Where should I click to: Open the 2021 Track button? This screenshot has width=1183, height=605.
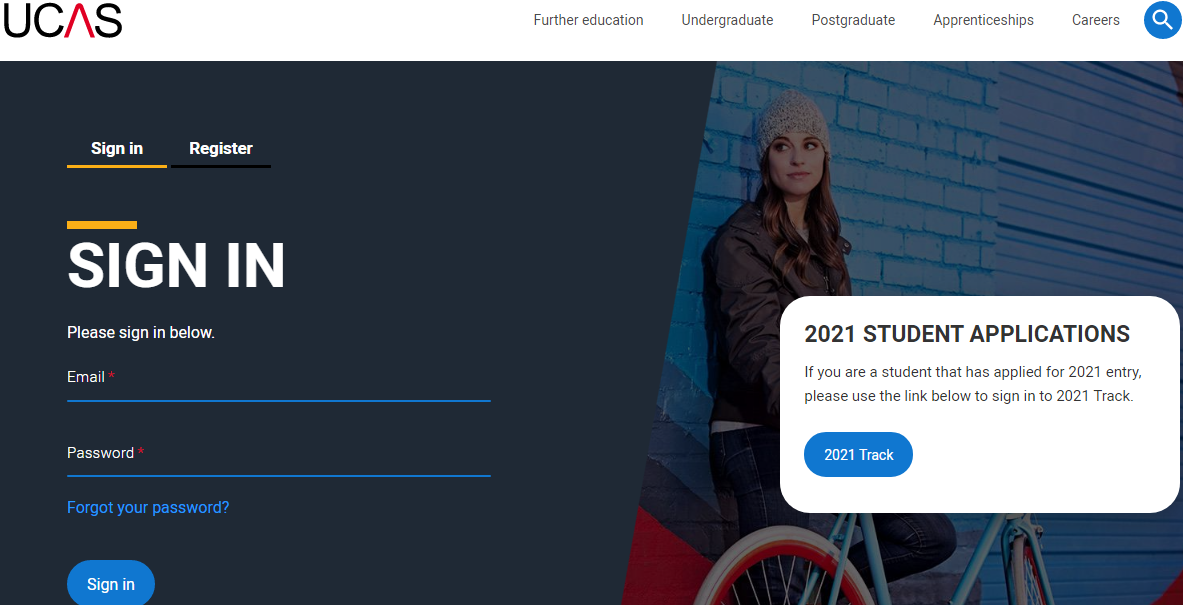(859, 455)
